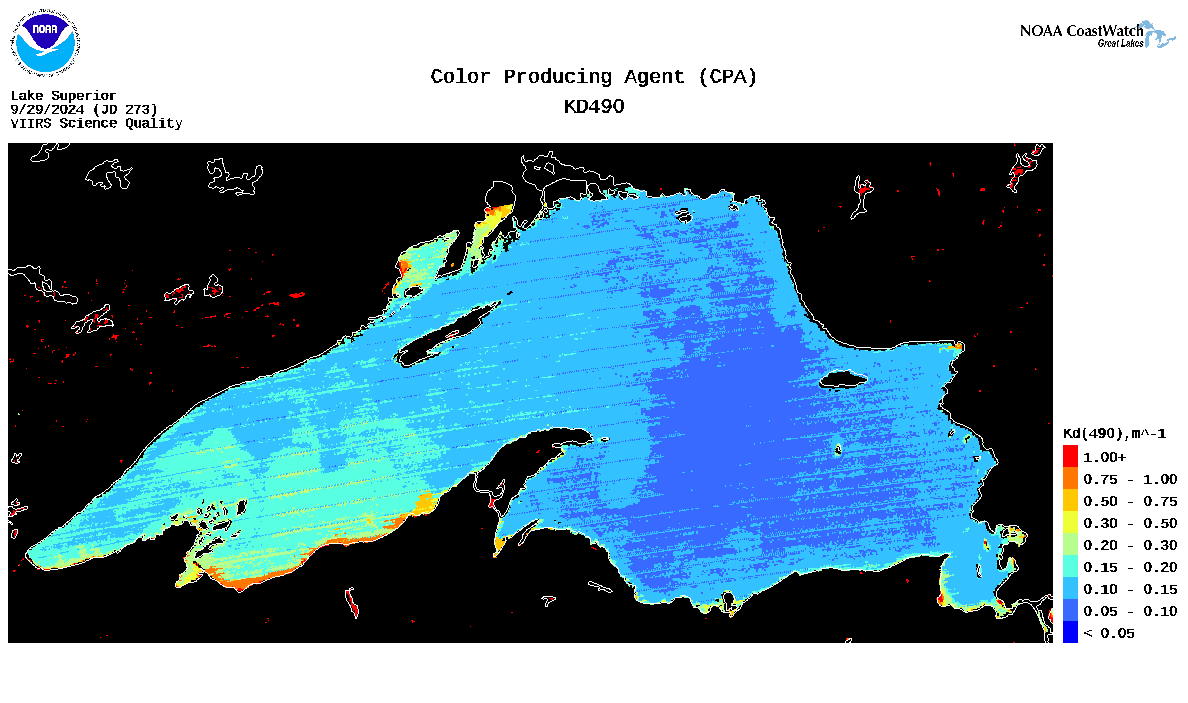Click the '0.50 - 0.75' legend label
The width and height of the screenshot is (1188, 703).
point(1130,501)
